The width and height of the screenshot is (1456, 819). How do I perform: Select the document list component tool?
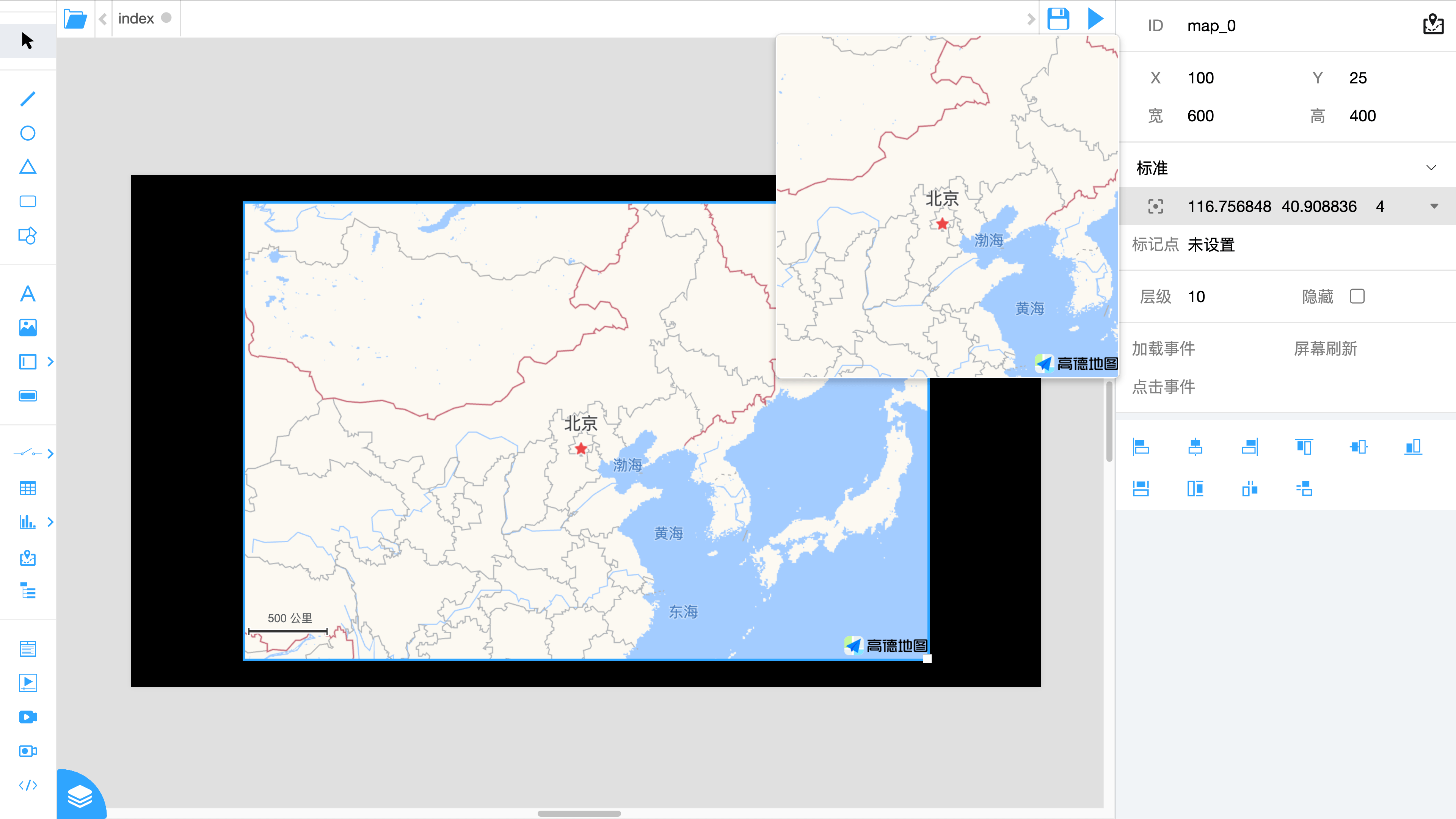(x=28, y=649)
